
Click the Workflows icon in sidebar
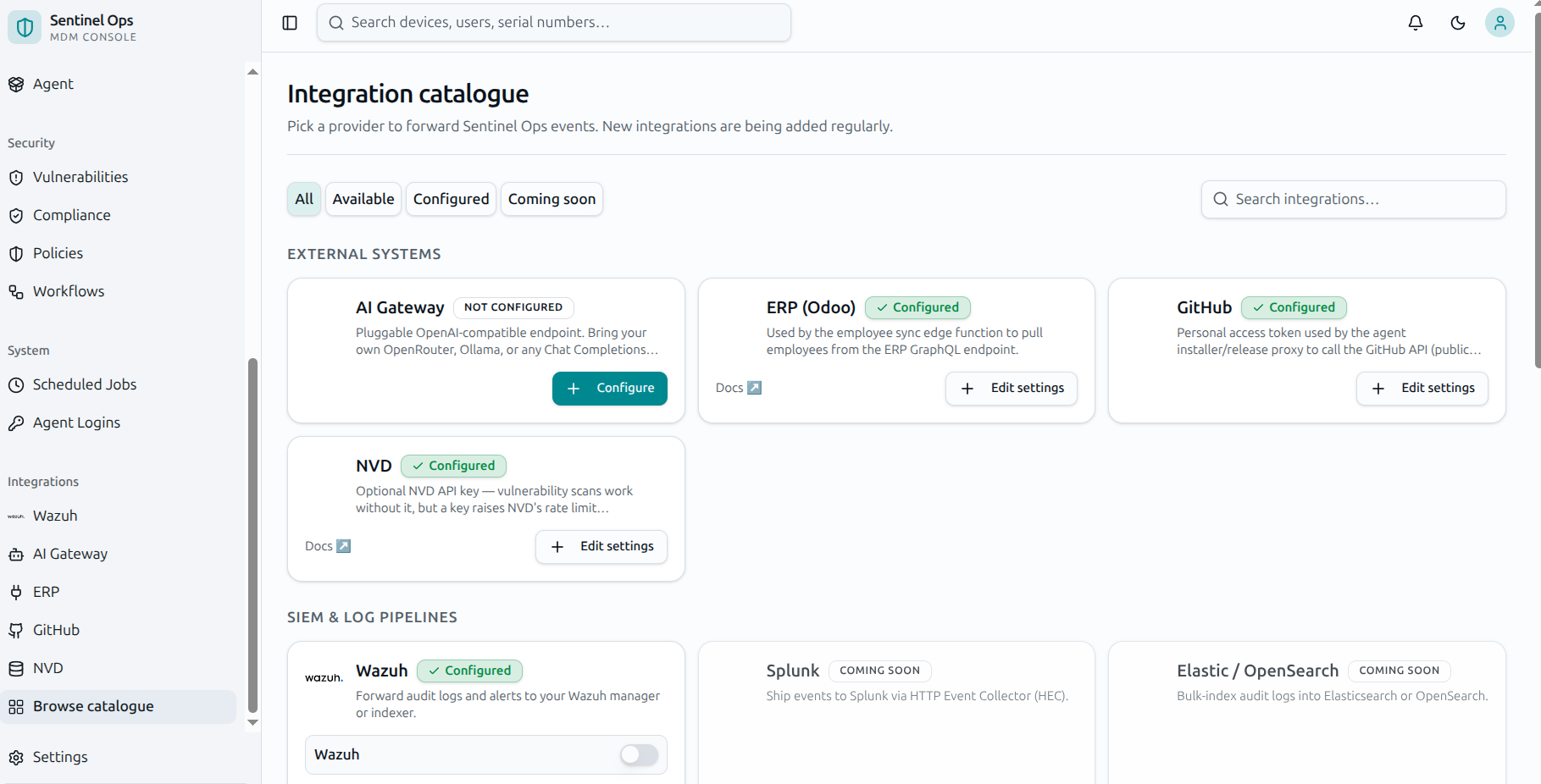(x=16, y=292)
